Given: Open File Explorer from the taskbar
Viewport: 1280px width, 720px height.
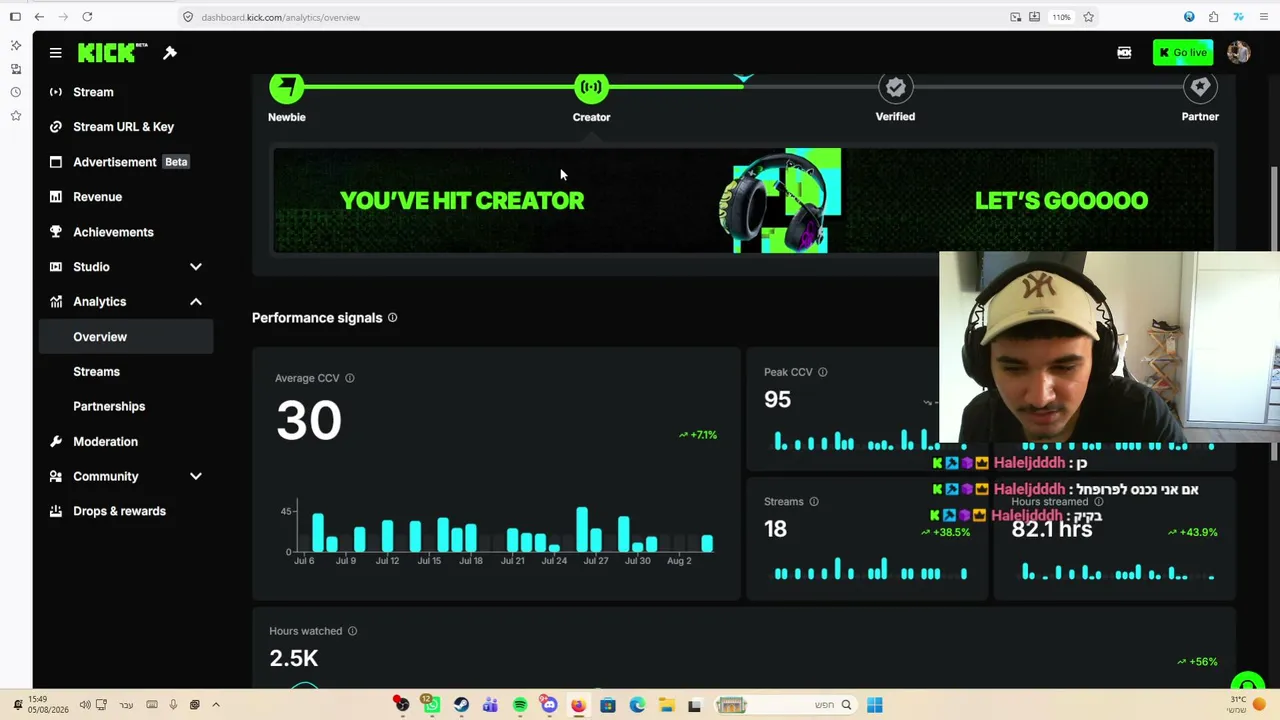Looking at the screenshot, I should [667, 705].
